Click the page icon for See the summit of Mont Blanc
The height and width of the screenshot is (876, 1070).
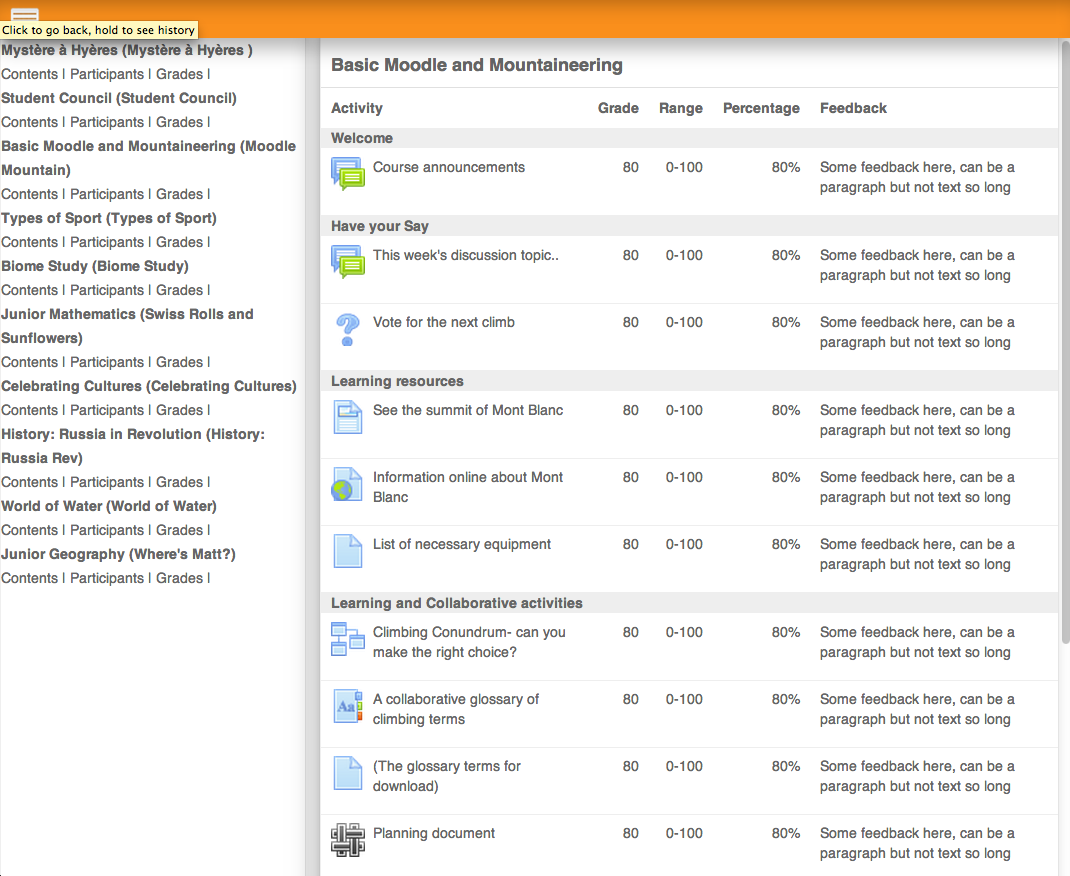(348, 417)
